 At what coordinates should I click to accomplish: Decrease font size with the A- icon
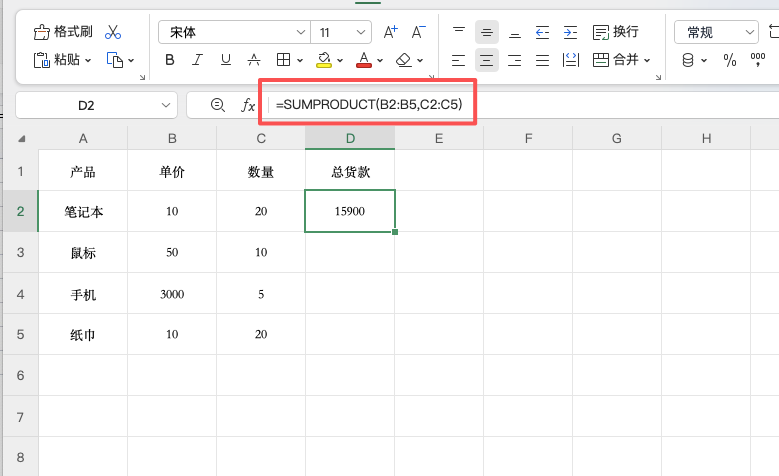point(419,32)
